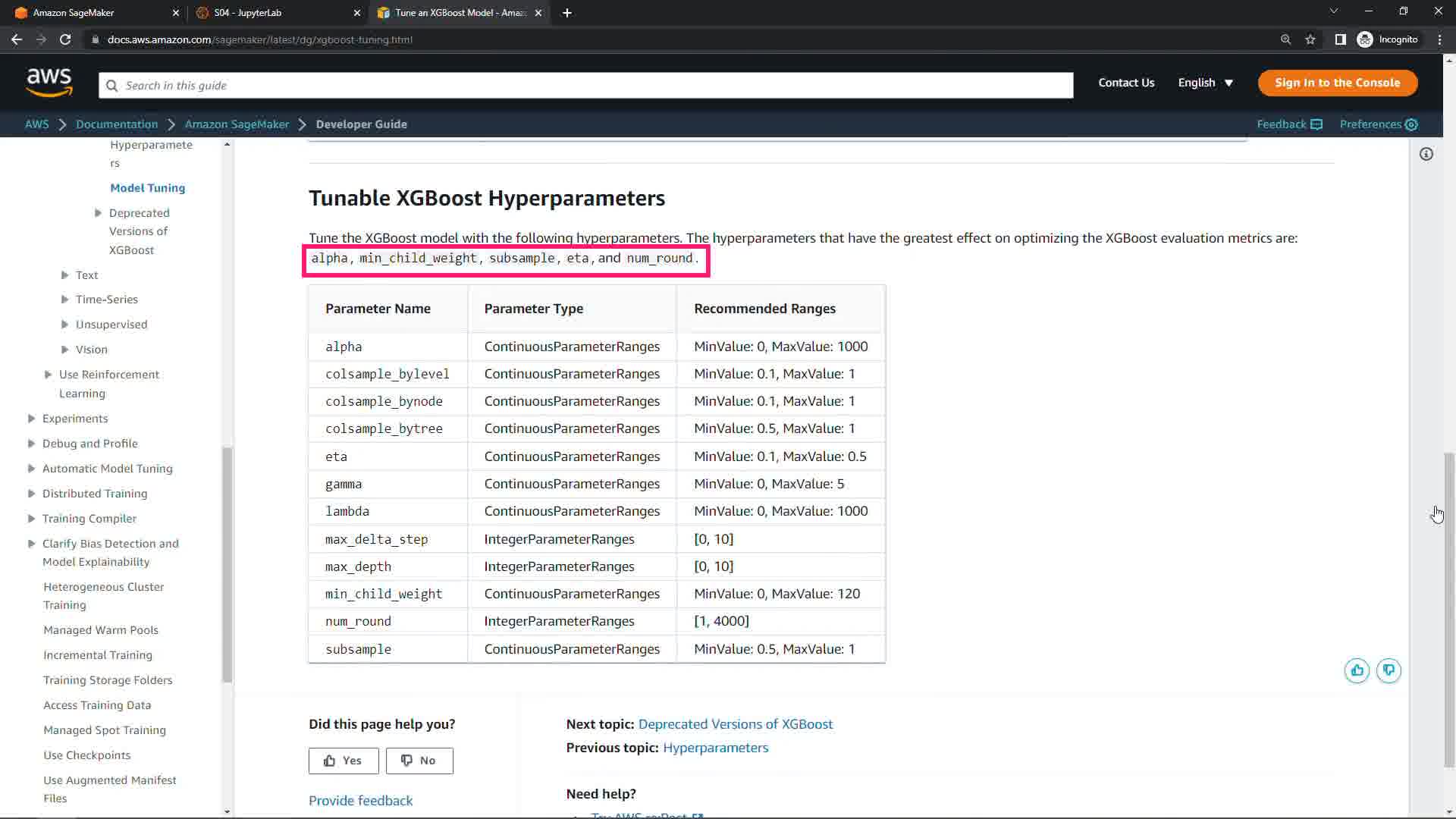The height and width of the screenshot is (819, 1456).
Task: Bookmark page with star icon
Action: (x=1310, y=39)
